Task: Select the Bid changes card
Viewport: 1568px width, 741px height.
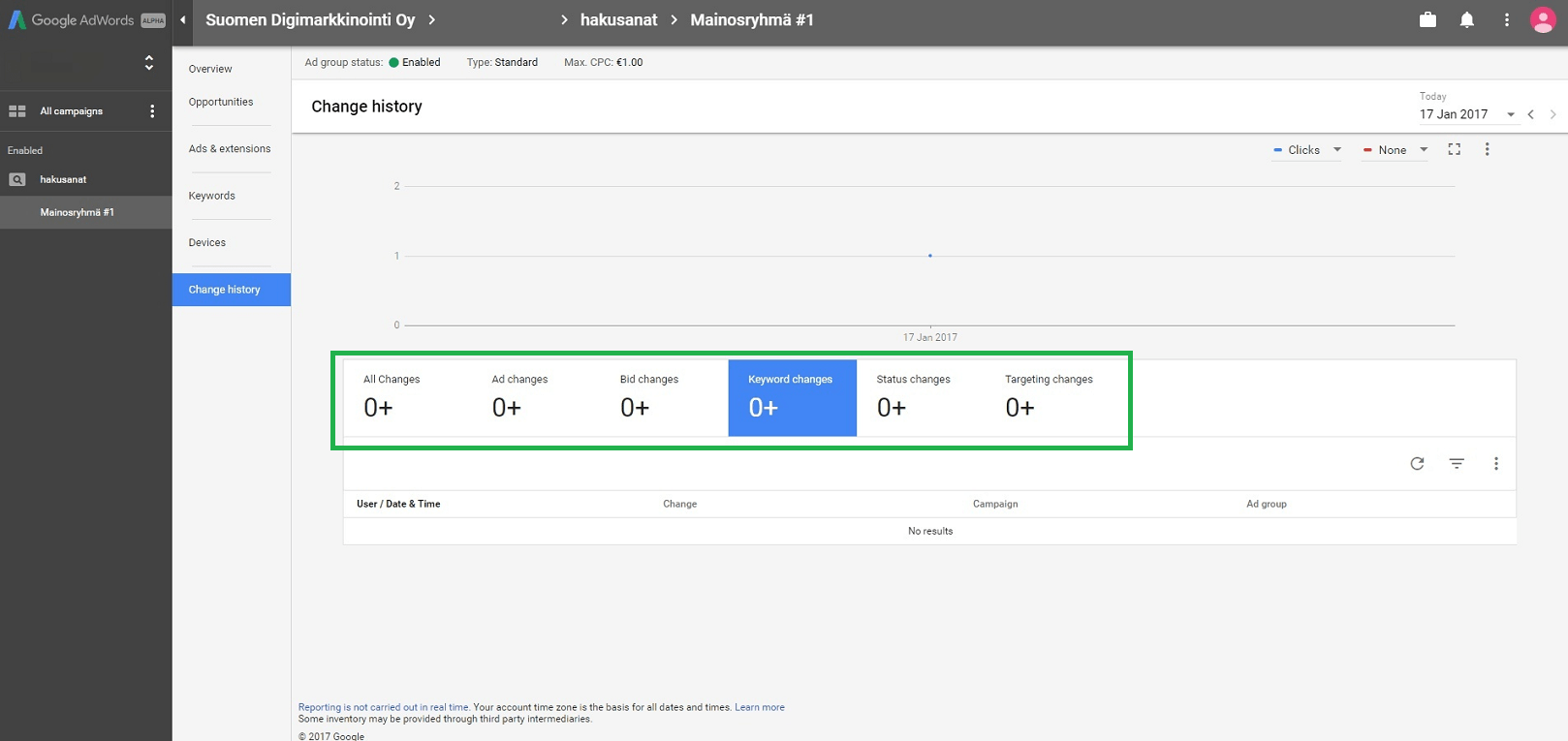Action: point(664,398)
